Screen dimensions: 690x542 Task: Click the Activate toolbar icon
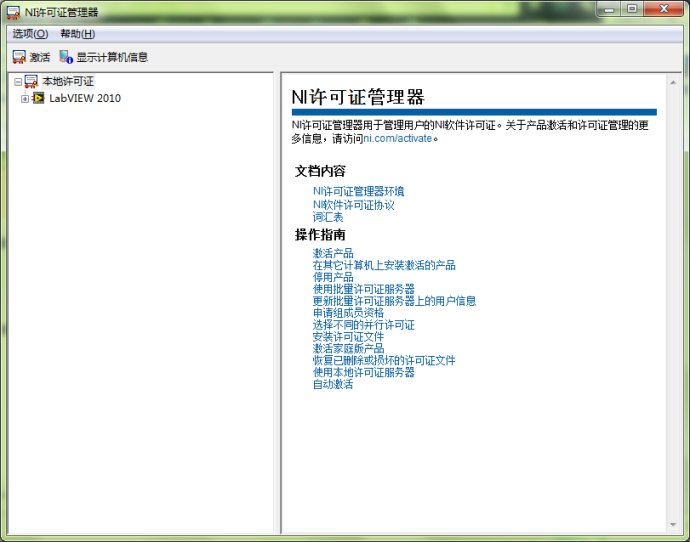pos(19,57)
